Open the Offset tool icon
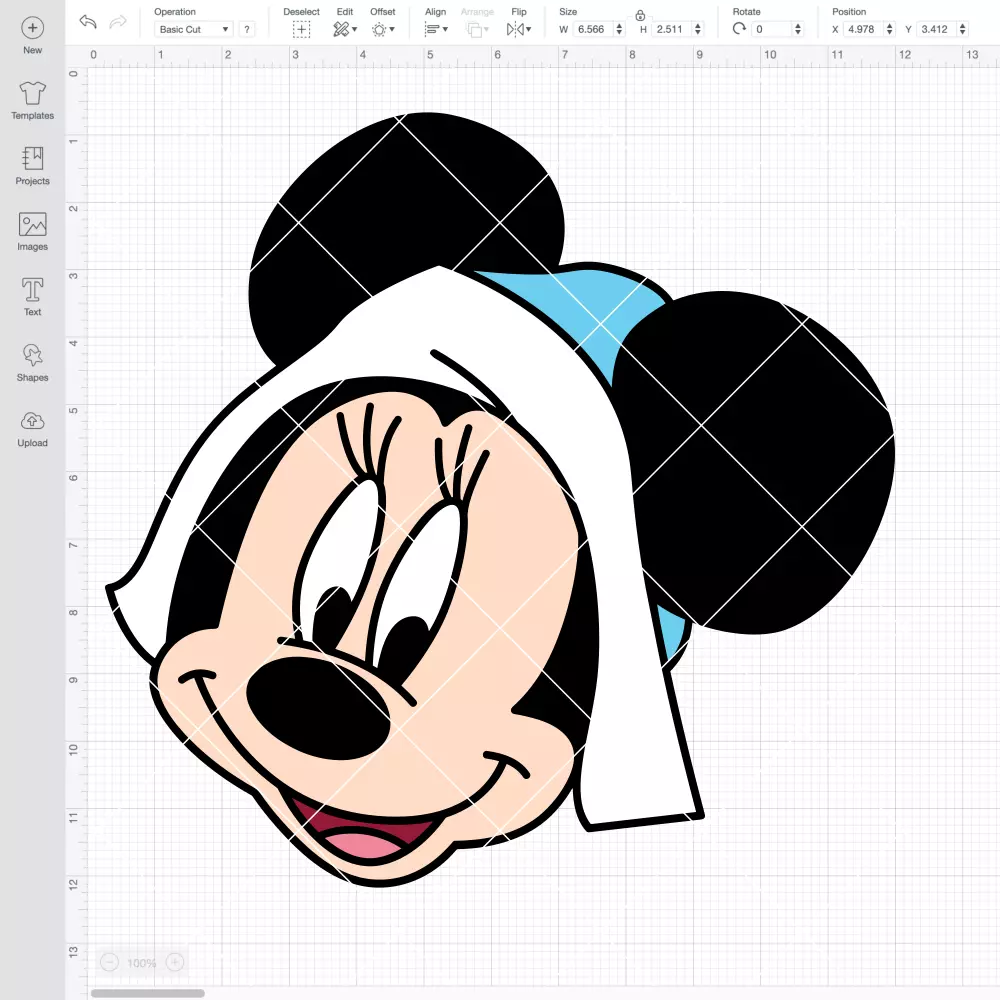The width and height of the screenshot is (1000, 1000). pyautogui.click(x=379, y=29)
